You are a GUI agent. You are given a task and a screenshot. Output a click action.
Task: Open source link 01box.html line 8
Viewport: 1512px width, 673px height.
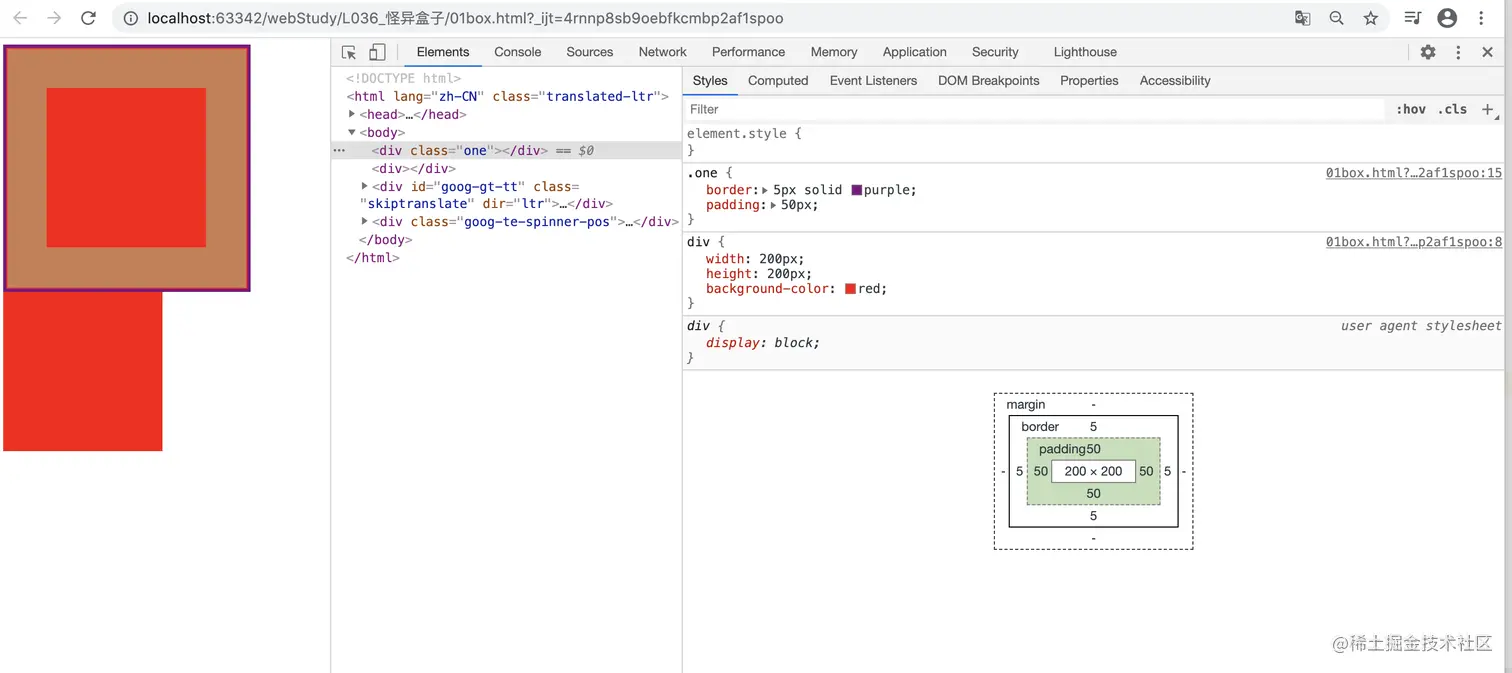click(1414, 242)
